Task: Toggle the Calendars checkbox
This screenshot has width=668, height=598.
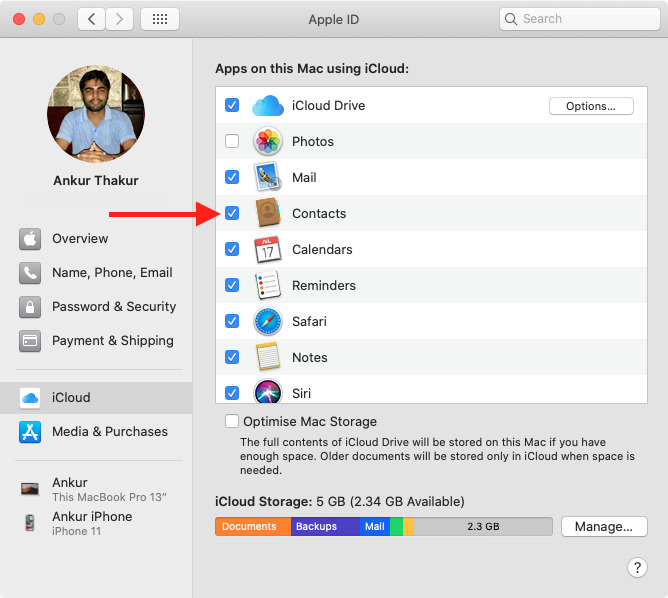Action: tap(232, 249)
